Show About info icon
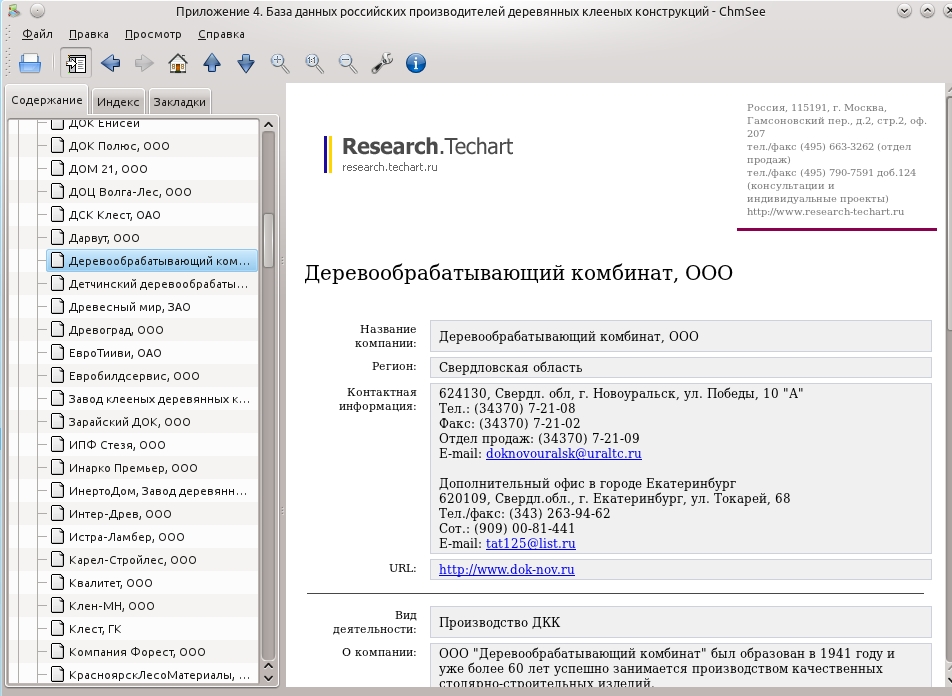Viewport: 952px width, 696px height. pos(416,63)
